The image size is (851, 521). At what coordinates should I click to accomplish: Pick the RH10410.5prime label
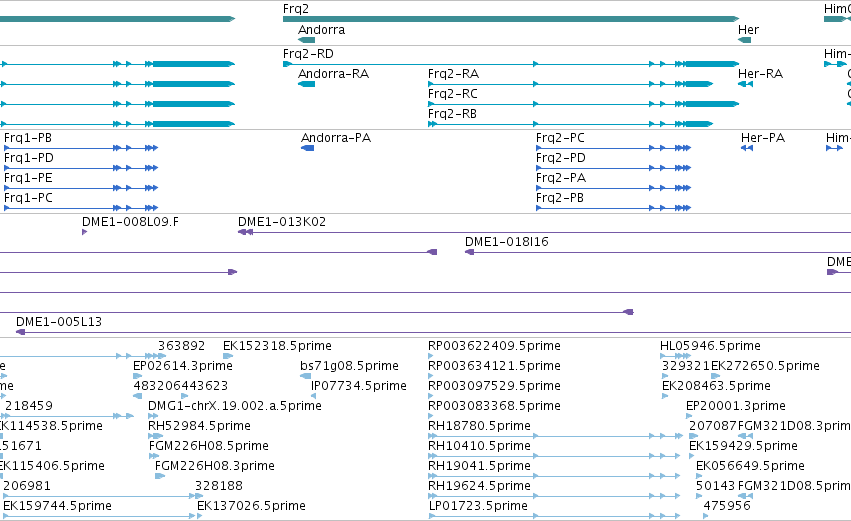[479, 446]
